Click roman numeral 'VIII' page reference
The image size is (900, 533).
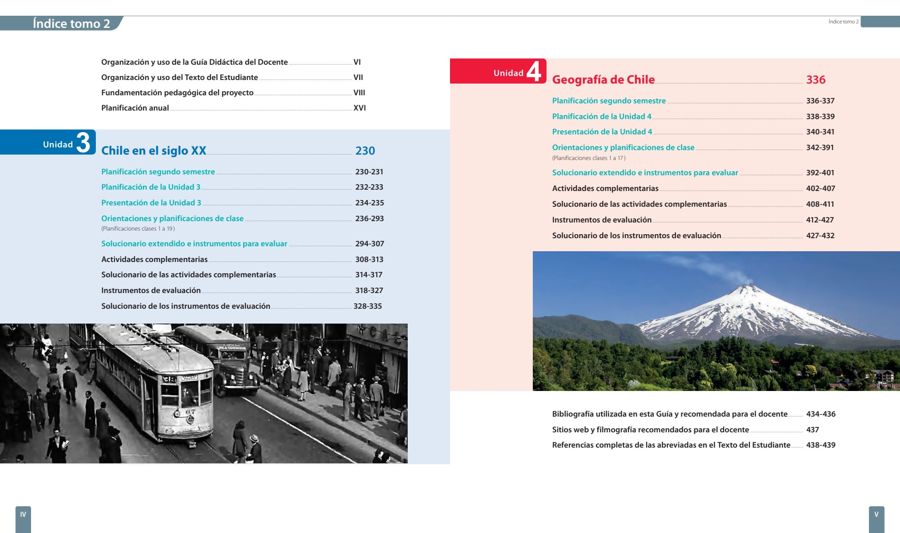pyautogui.click(x=359, y=92)
